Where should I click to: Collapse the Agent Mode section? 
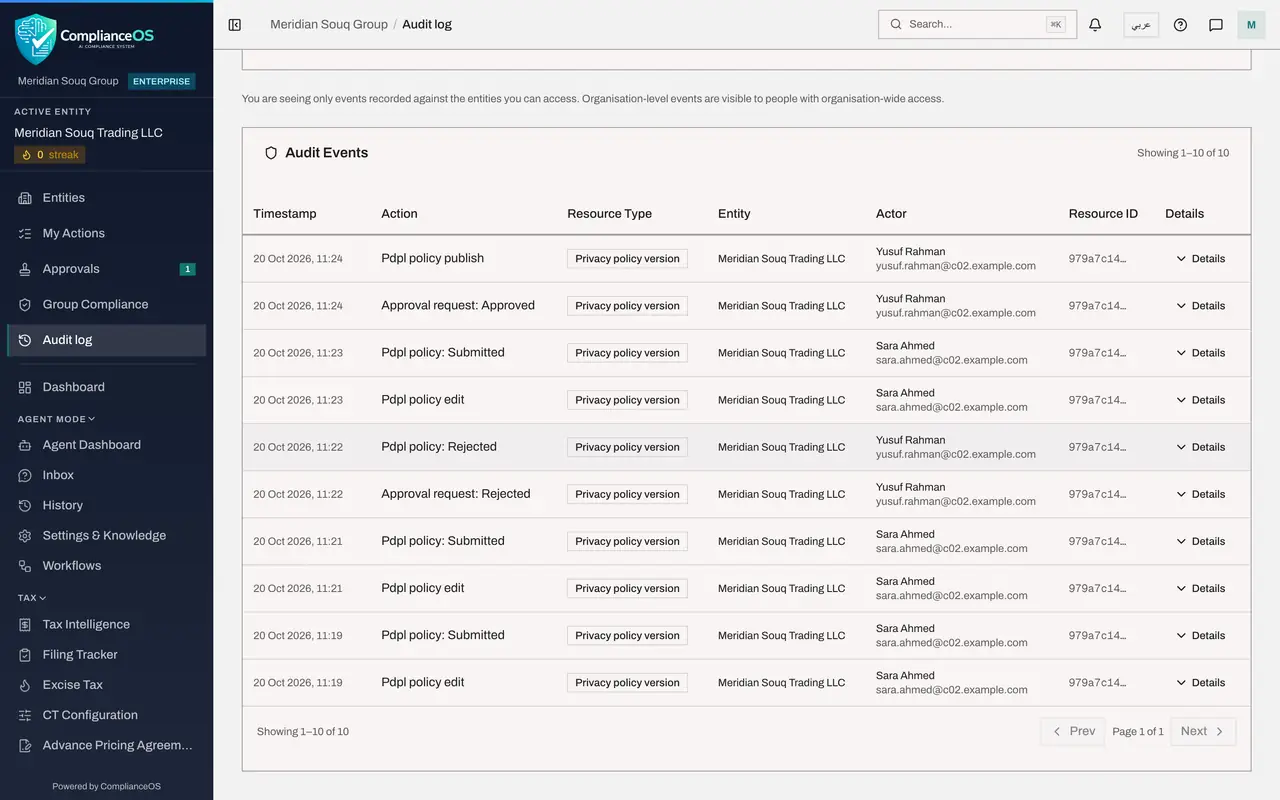pyautogui.click(x=56, y=419)
